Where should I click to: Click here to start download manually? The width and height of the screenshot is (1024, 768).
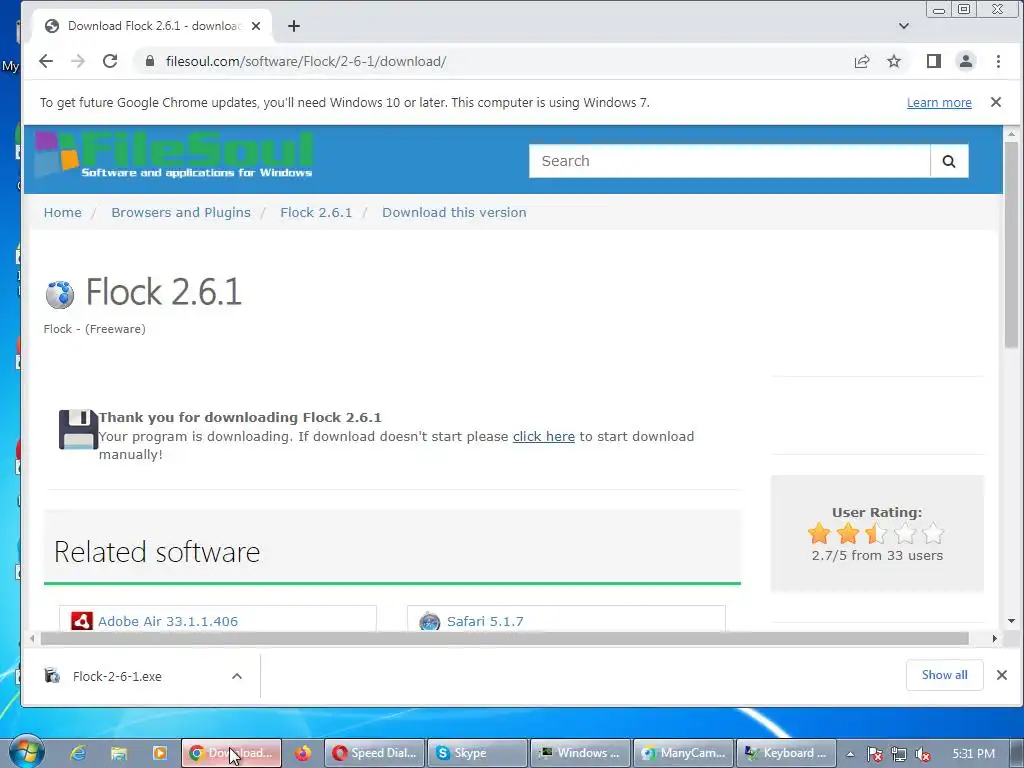pyautogui.click(x=543, y=436)
